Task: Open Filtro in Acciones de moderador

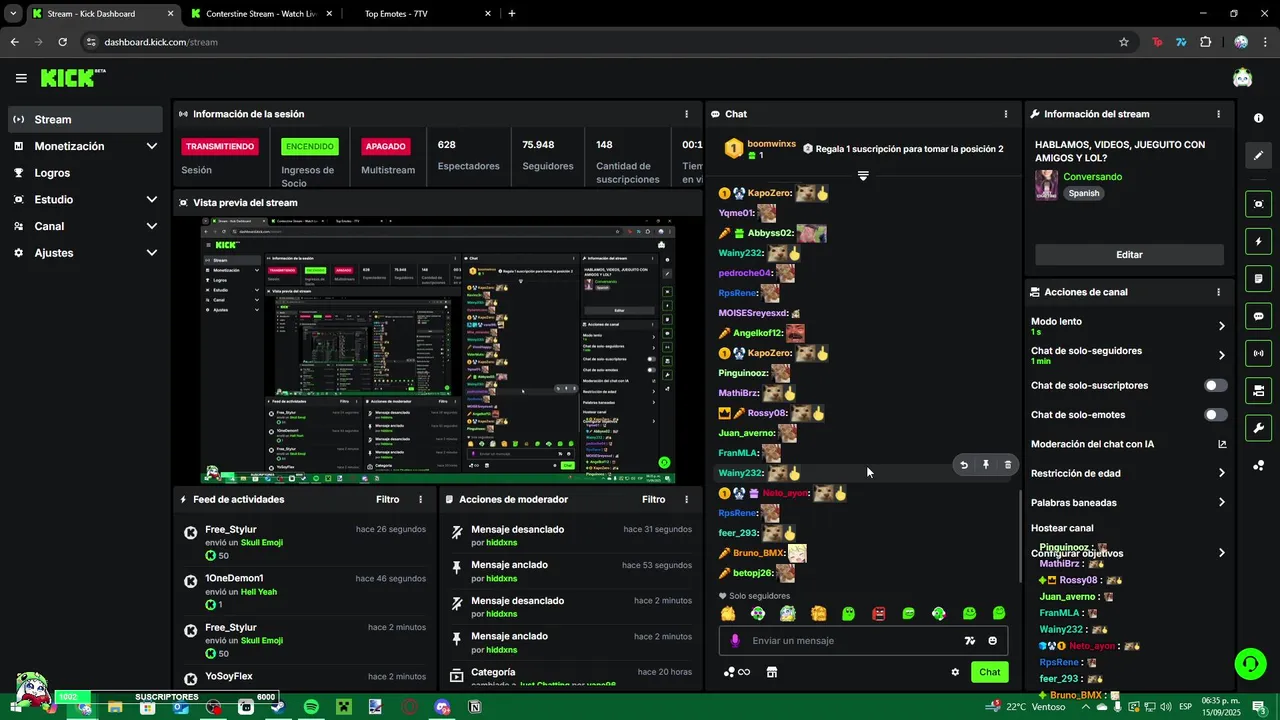Action: tap(654, 499)
